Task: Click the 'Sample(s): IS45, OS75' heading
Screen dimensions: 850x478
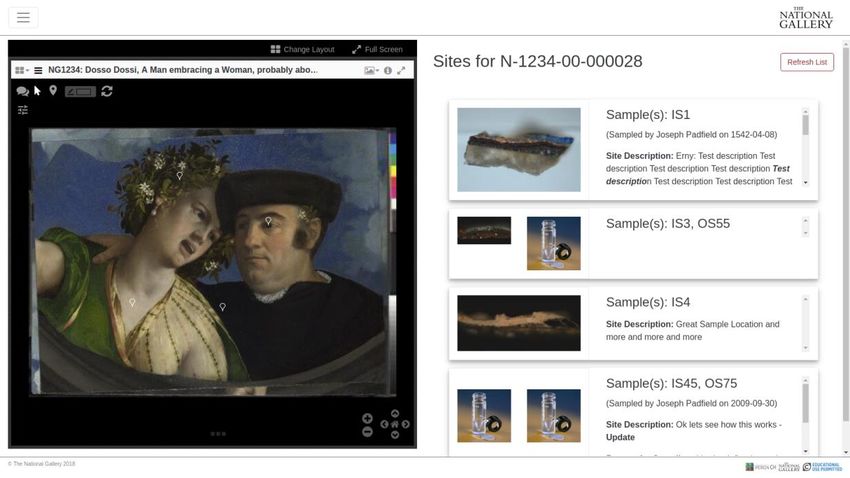Action: click(x=672, y=384)
